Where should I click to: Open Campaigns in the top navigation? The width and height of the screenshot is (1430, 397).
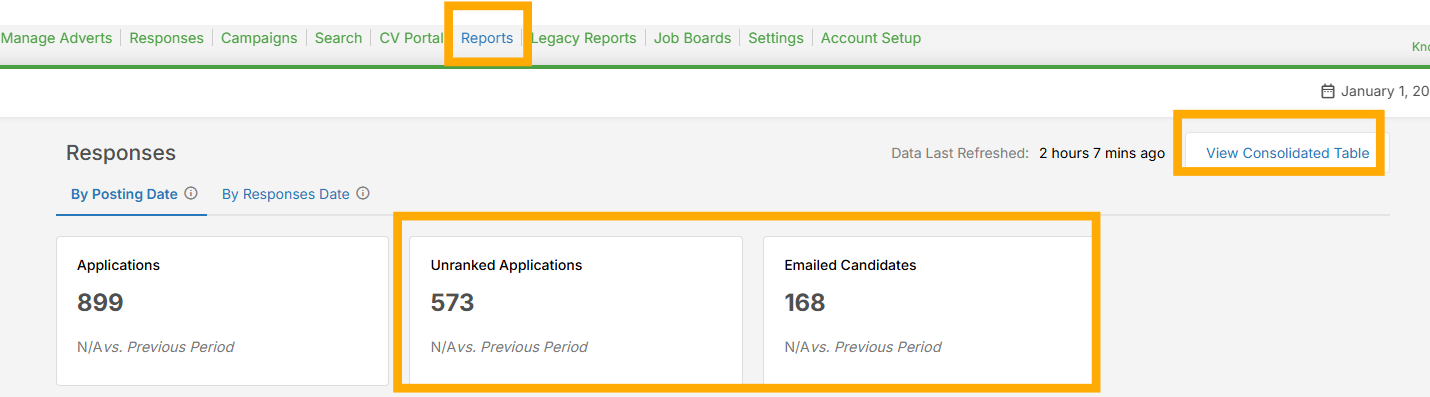tap(259, 38)
